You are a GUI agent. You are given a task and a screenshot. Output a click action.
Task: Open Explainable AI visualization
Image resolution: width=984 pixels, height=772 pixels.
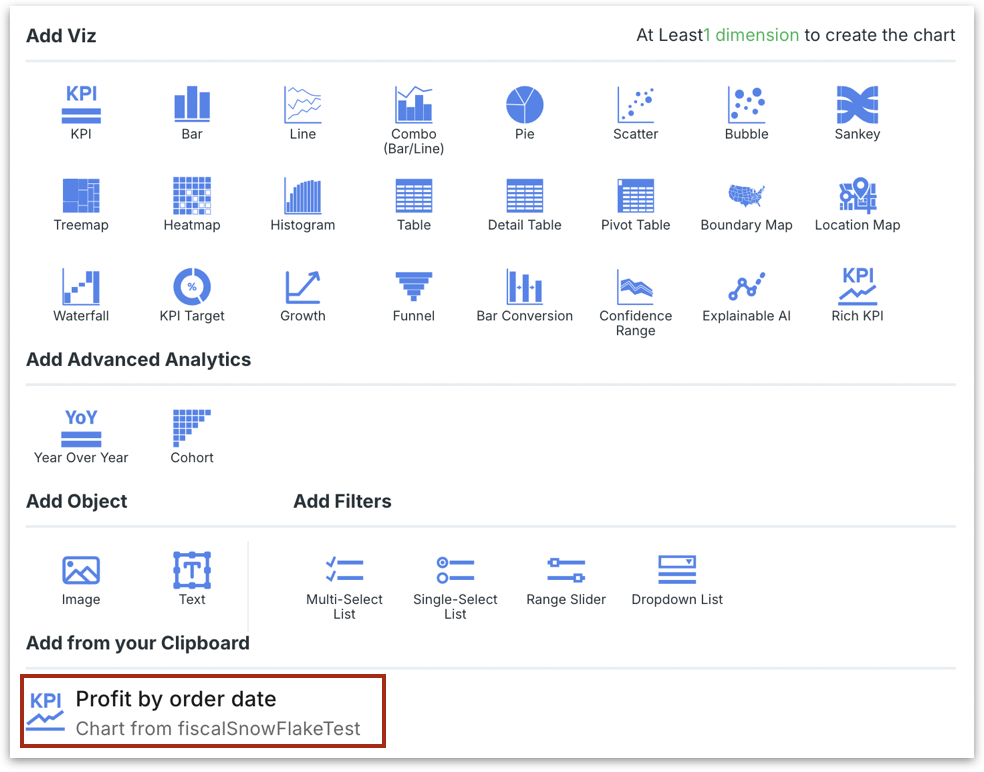point(746,287)
